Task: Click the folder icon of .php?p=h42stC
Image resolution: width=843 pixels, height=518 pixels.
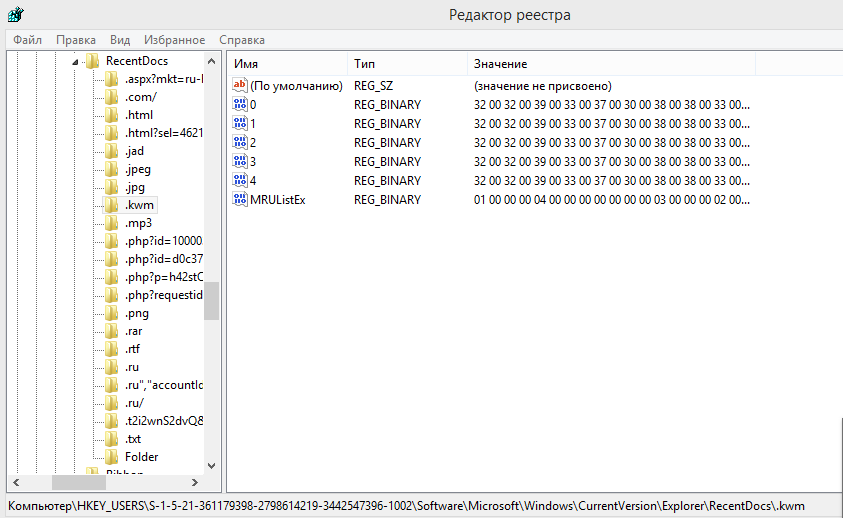Action: coord(111,277)
